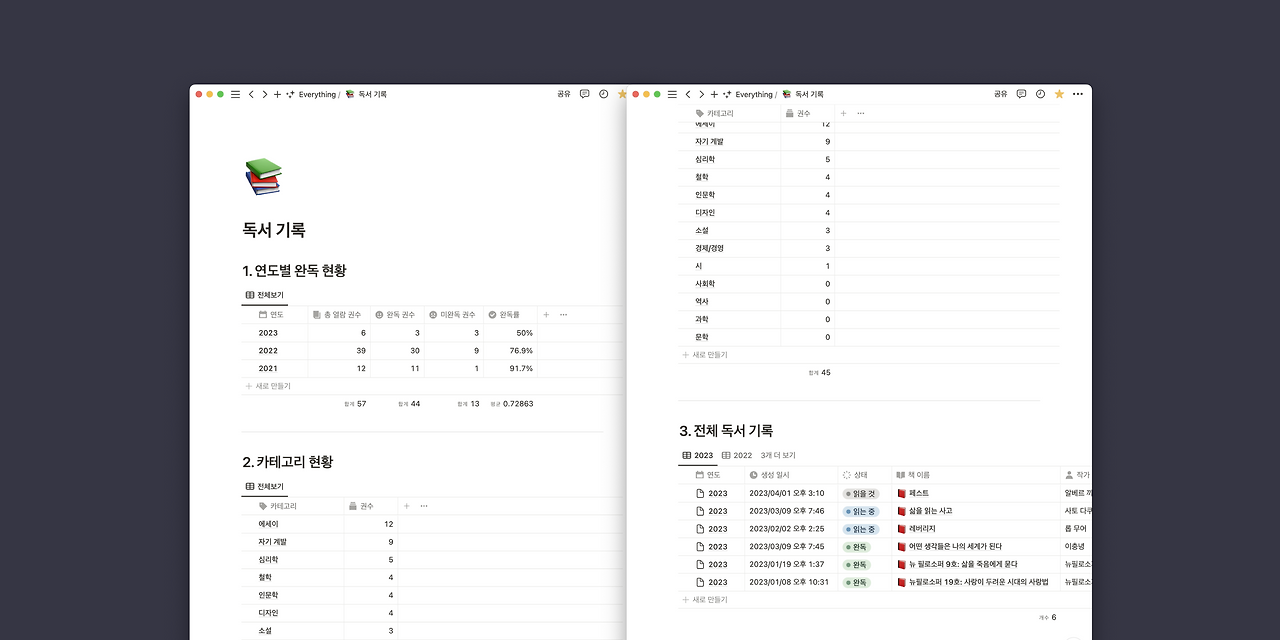The image size is (1280, 640).
Task: Click the 읽을 것 status tag for 페스트
Action: tap(861, 493)
